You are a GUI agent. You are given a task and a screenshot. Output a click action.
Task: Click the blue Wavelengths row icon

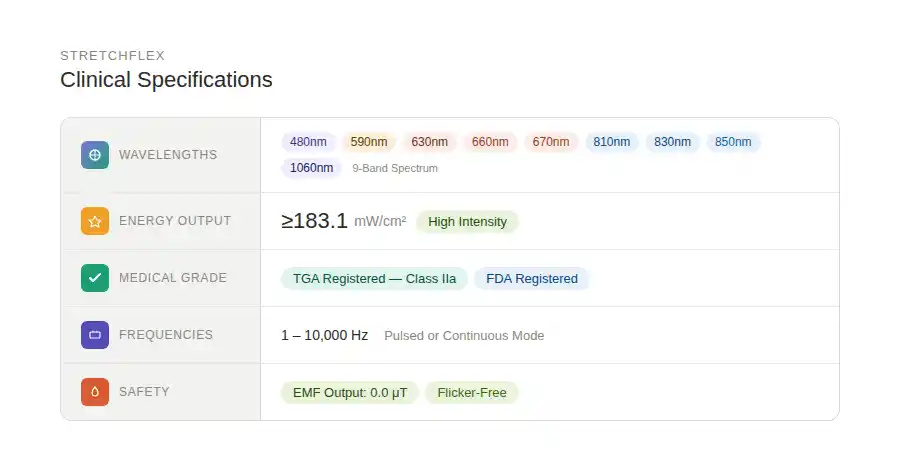[95, 155]
